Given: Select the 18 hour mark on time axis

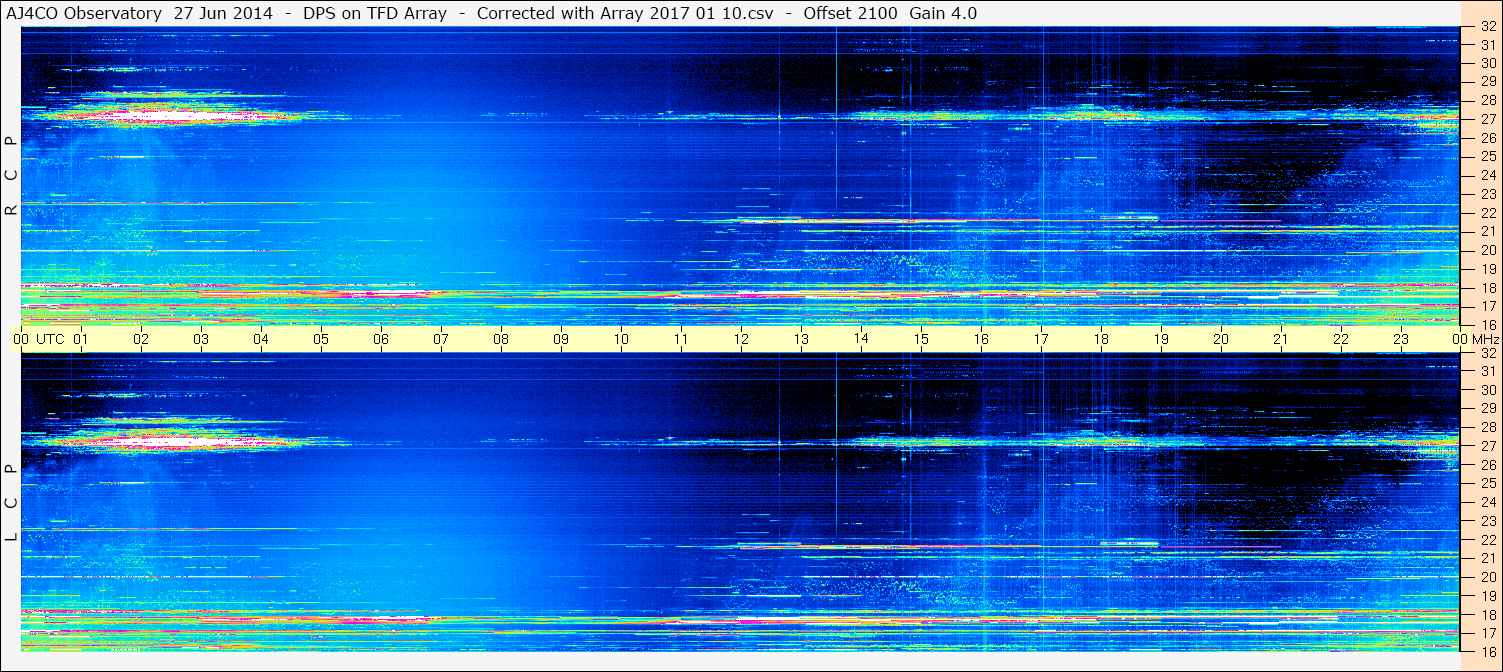Looking at the screenshot, I should (x=1101, y=339).
